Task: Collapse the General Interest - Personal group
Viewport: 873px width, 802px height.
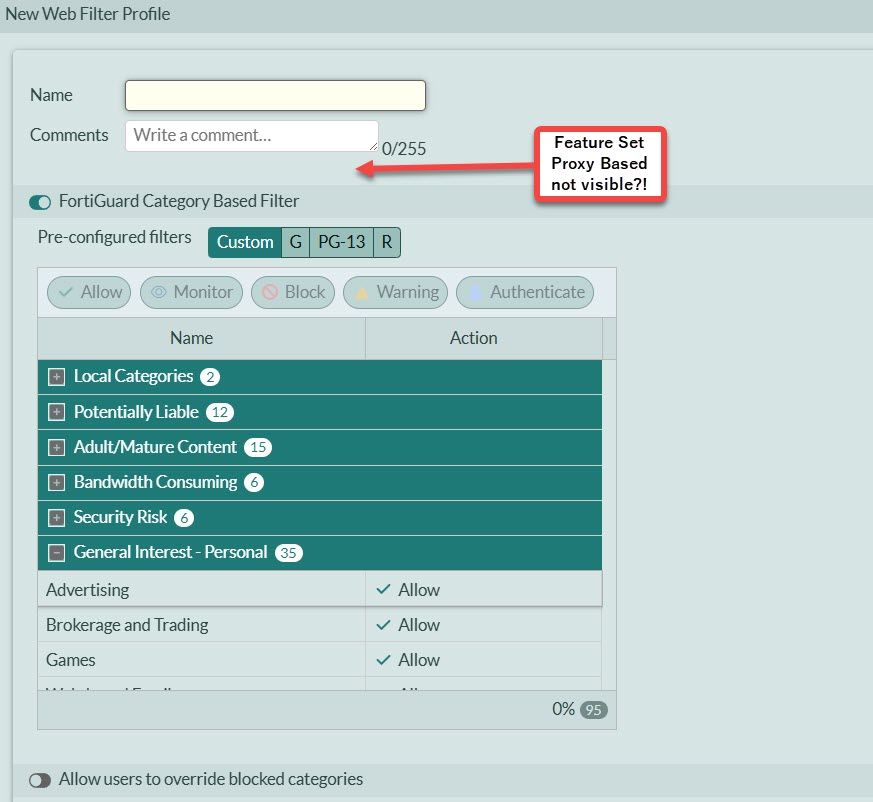Action: 56,552
